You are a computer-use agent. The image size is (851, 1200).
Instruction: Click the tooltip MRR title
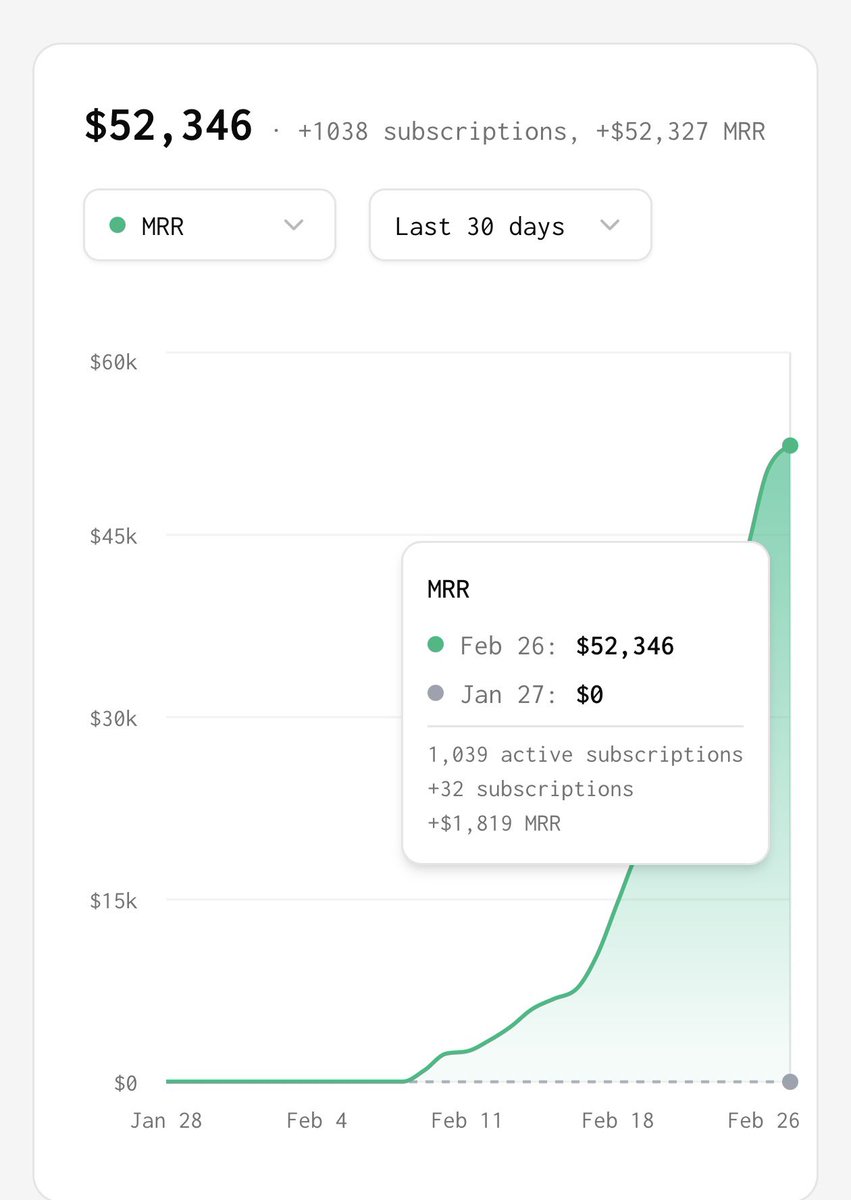448,589
